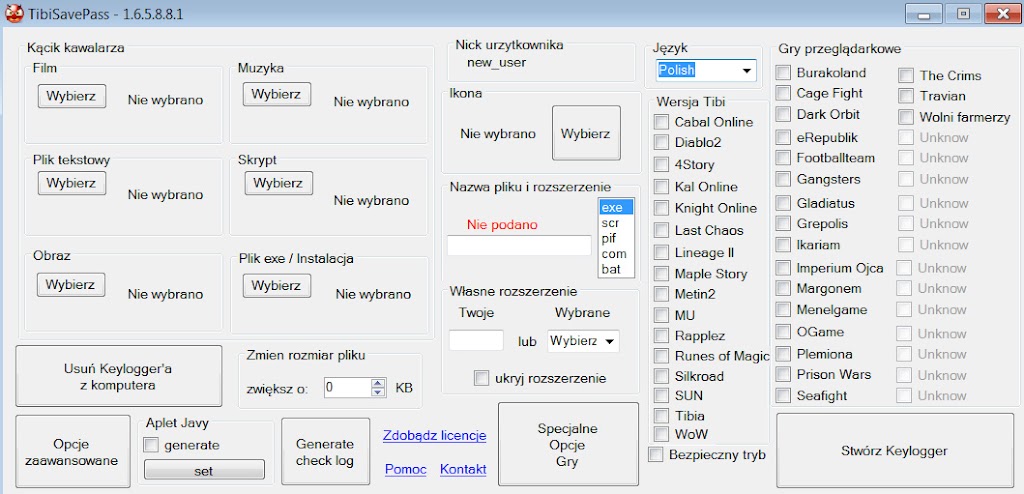Select bat in the extension list
This screenshot has height=494, width=1024.
tap(616, 269)
